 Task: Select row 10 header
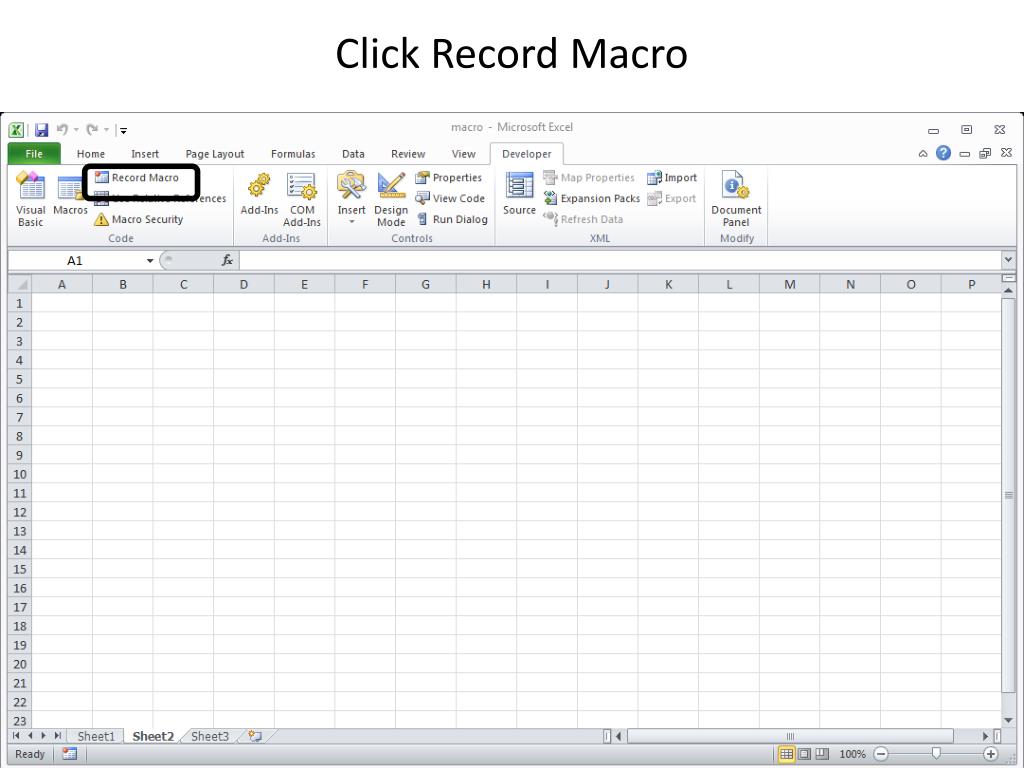click(x=20, y=474)
